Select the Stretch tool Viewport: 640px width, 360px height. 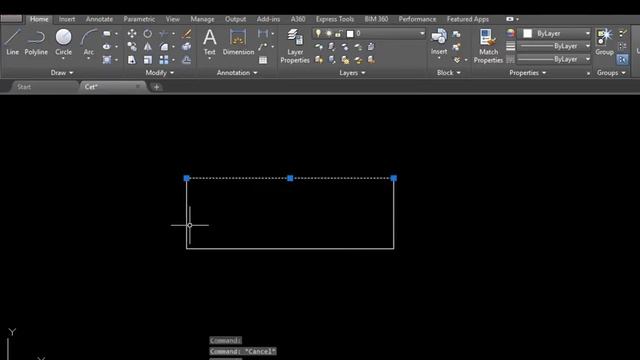click(x=132, y=60)
